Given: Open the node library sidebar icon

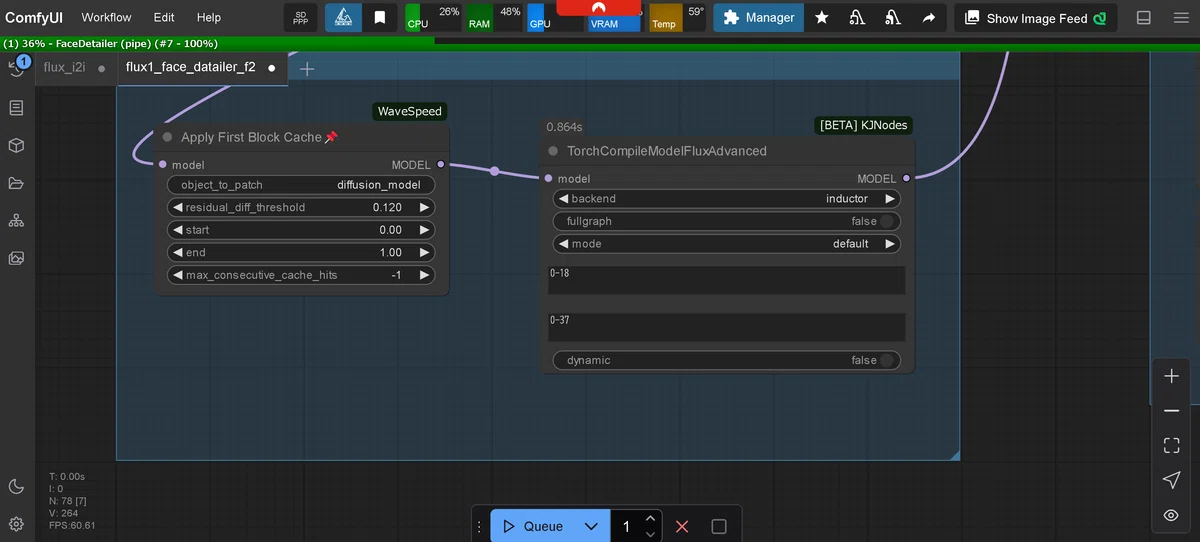Looking at the screenshot, I should pyautogui.click(x=16, y=107).
